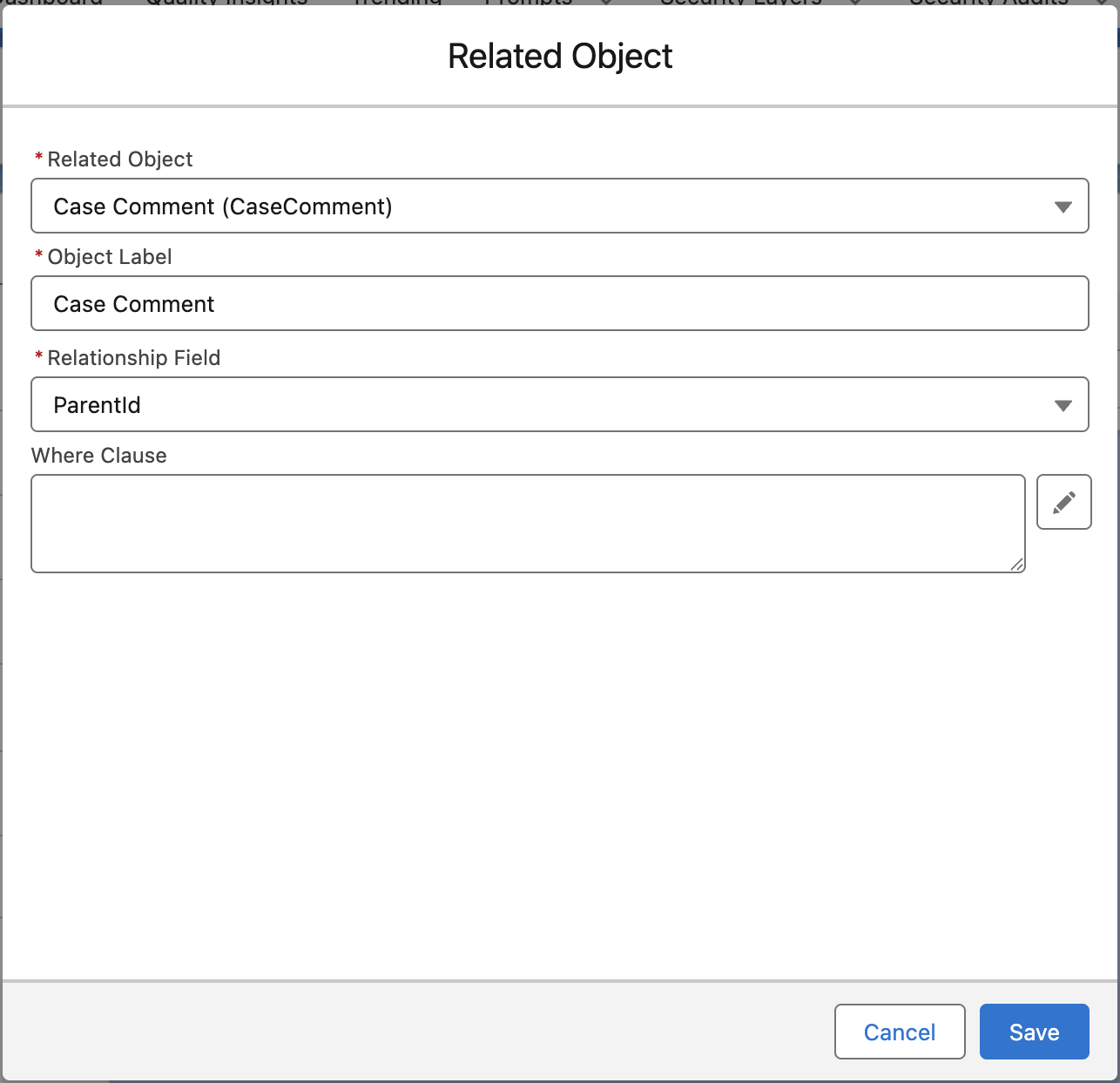Click the Where Clause textarea resize handle
This screenshot has height=1083, width=1120.
(1016, 565)
